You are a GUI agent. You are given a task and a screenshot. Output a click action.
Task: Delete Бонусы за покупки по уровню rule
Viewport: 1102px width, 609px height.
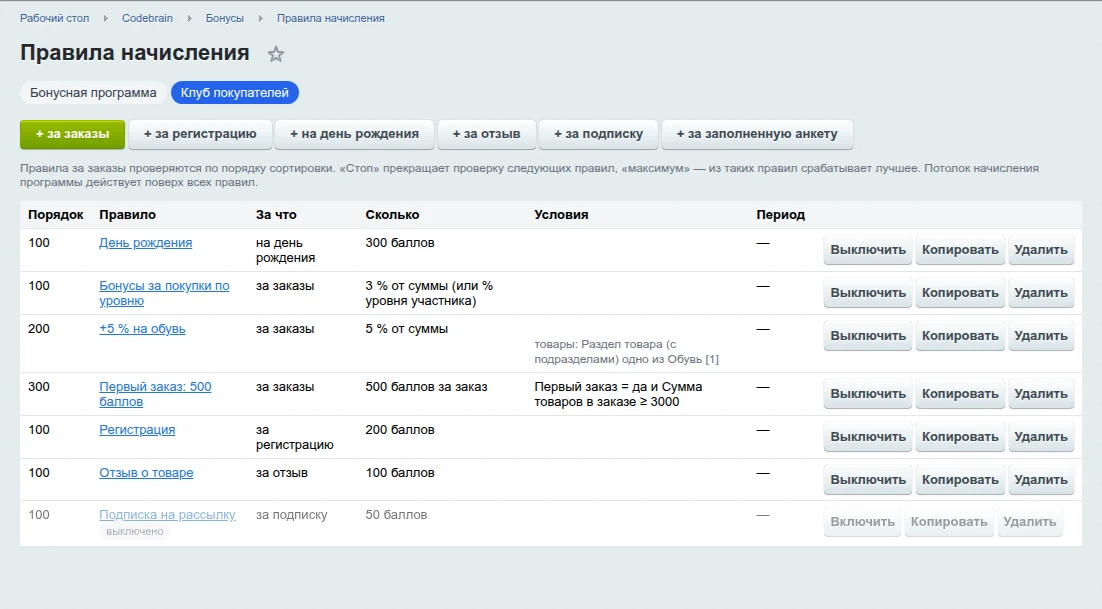coord(1041,293)
